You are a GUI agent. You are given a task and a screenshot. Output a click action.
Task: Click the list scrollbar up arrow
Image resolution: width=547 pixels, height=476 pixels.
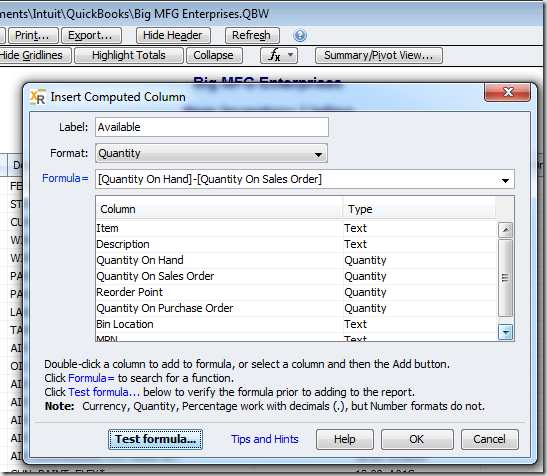coord(505,230)
